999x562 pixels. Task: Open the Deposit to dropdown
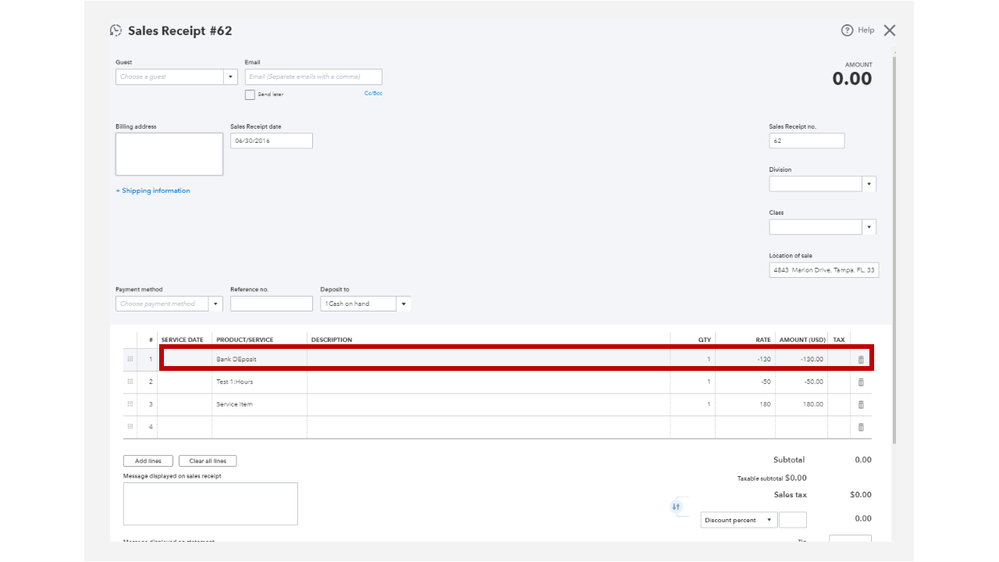click(x=403, y=304)
